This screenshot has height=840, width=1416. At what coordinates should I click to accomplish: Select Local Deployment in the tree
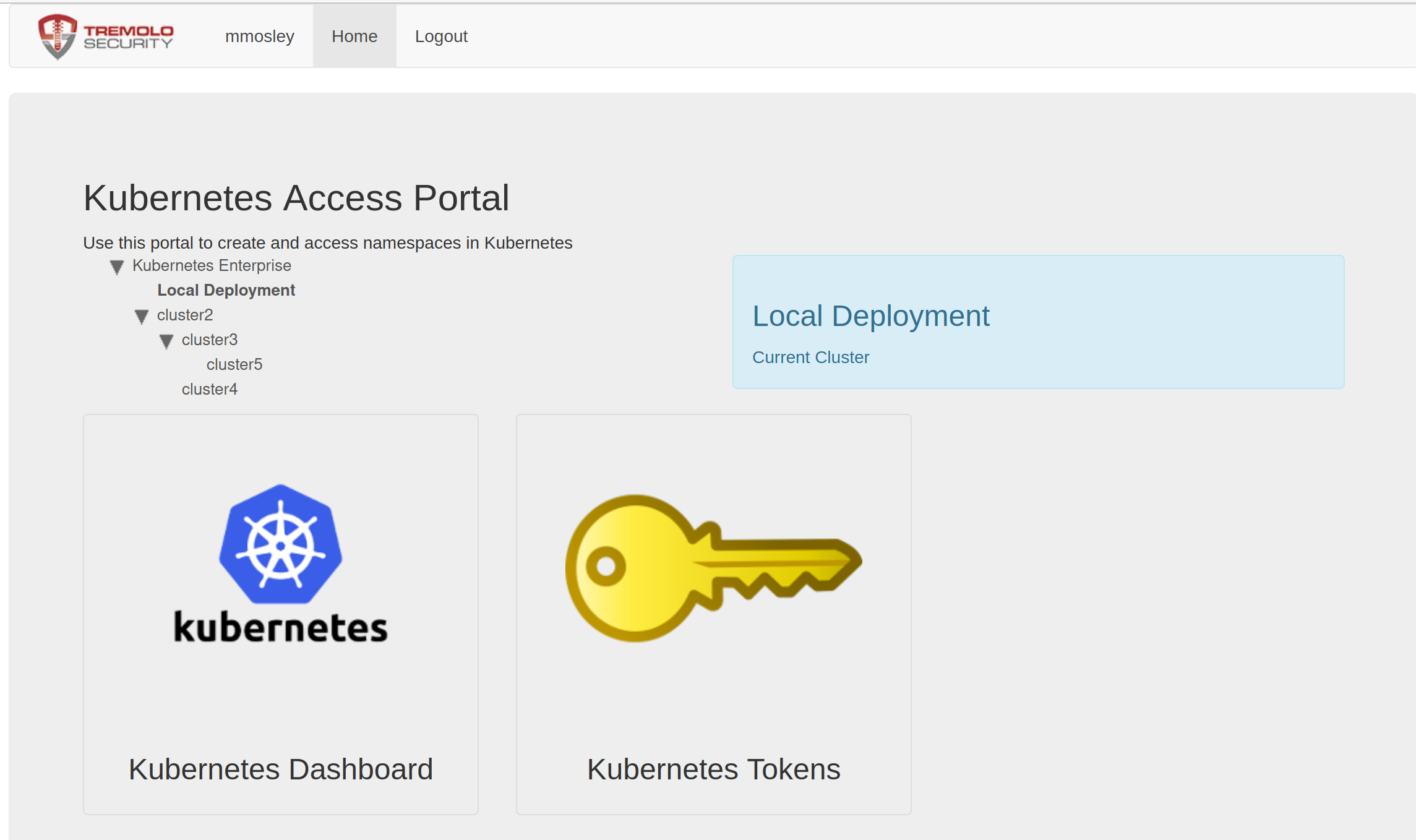click(226, 290)
